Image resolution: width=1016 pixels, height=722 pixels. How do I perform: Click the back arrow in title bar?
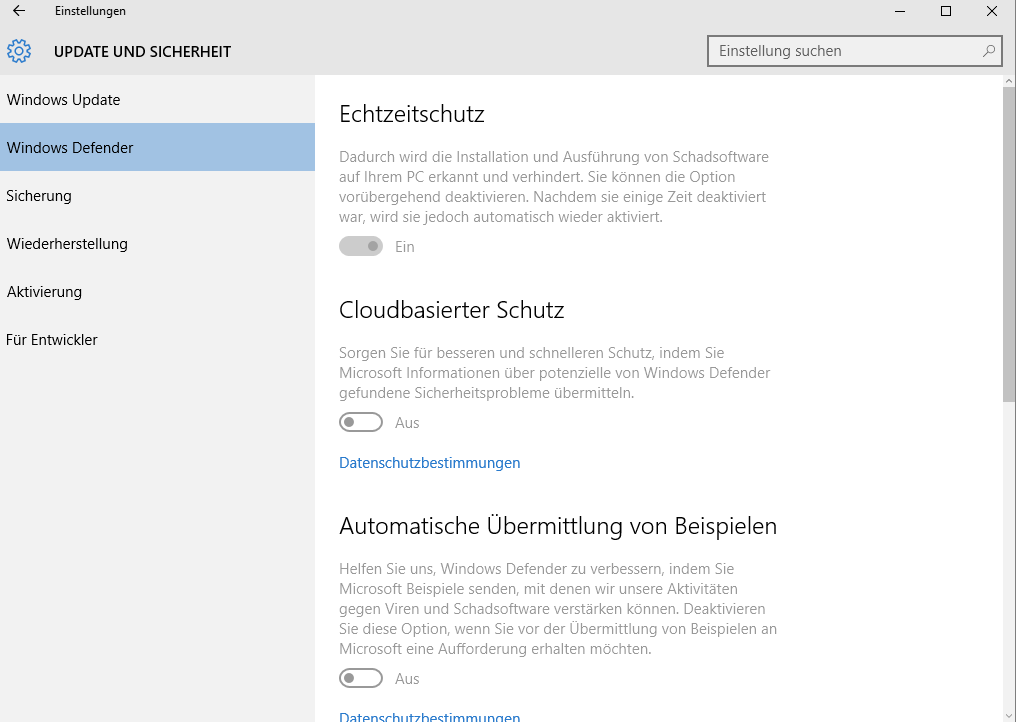tap(19, 10)
